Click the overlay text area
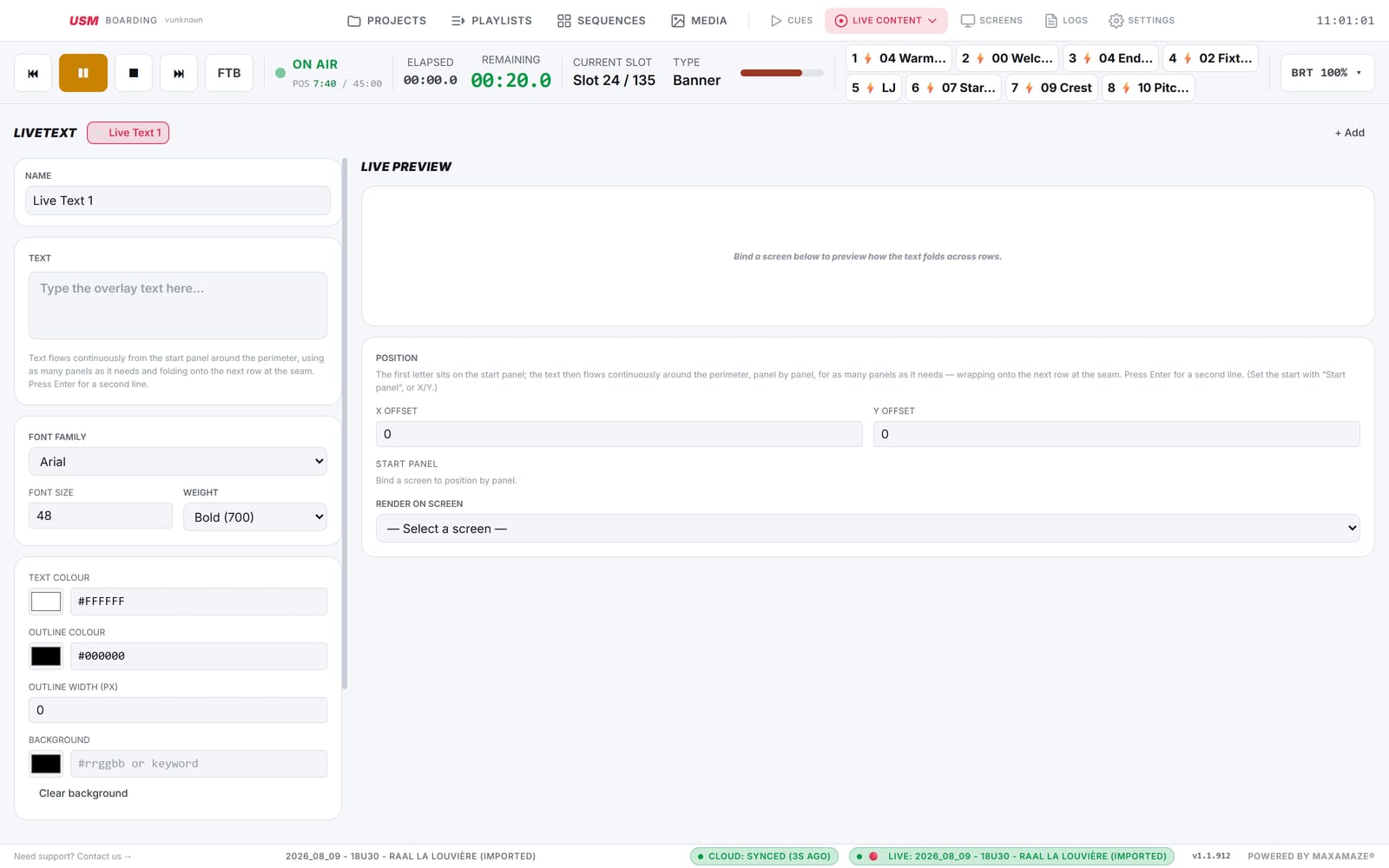This screenshot has height=868, width=1389. pos(178,306)
